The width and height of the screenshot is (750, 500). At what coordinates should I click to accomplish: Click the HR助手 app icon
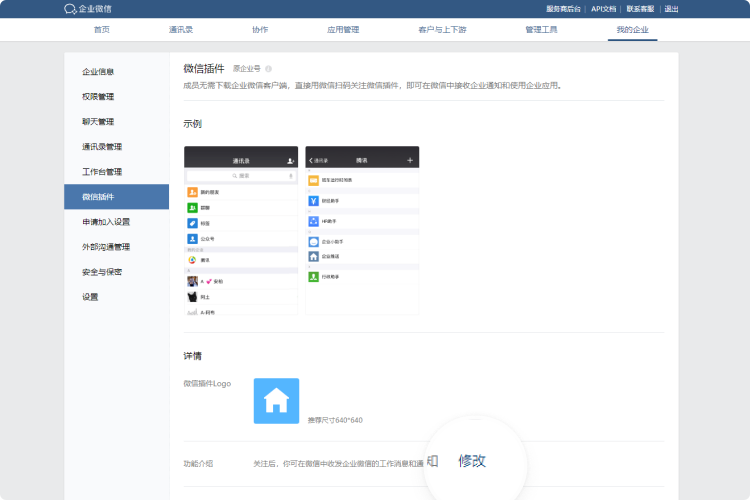coord(313,221)
